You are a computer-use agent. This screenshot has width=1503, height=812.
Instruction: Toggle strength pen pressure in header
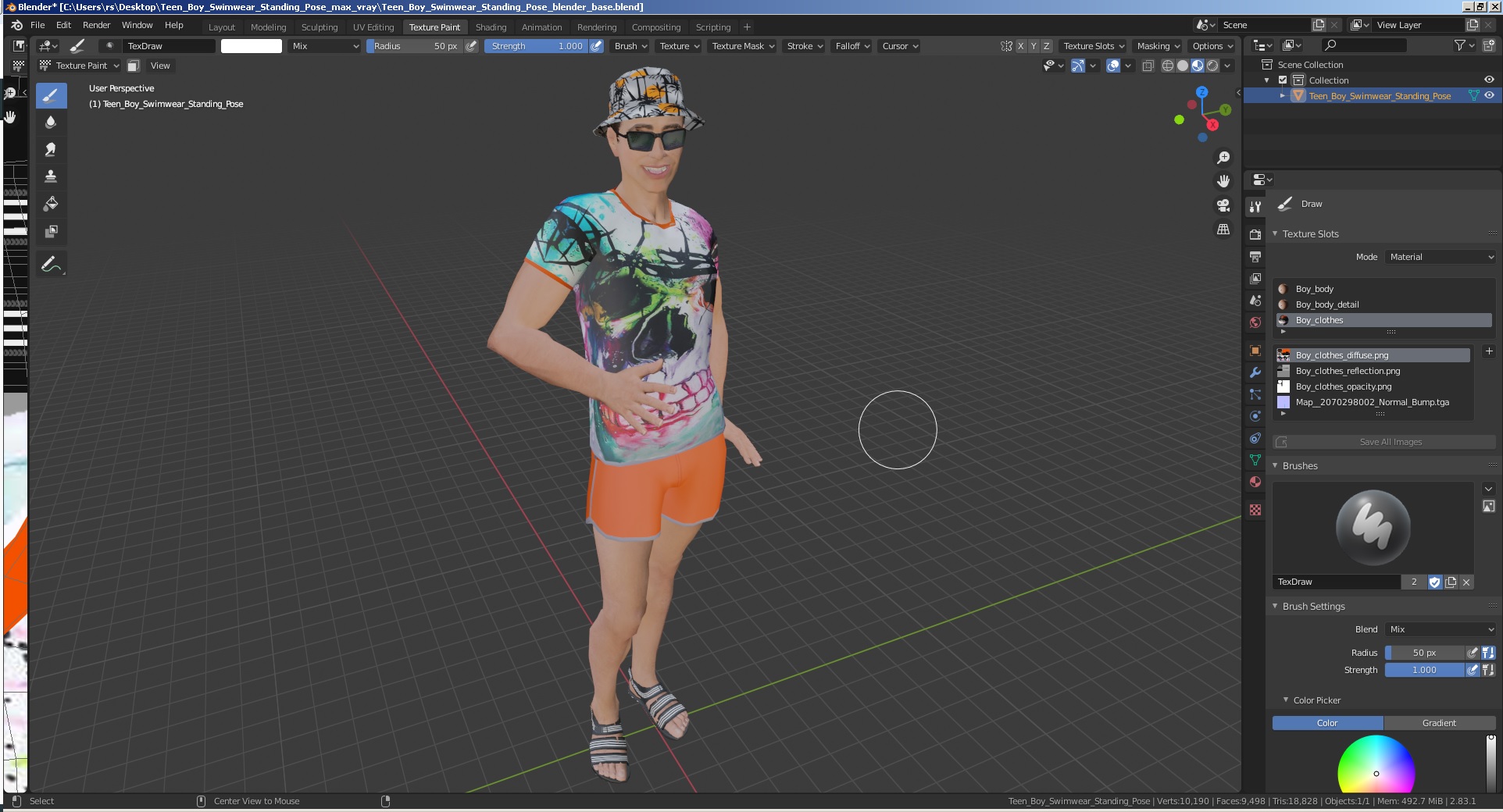(x=596, y=46)
